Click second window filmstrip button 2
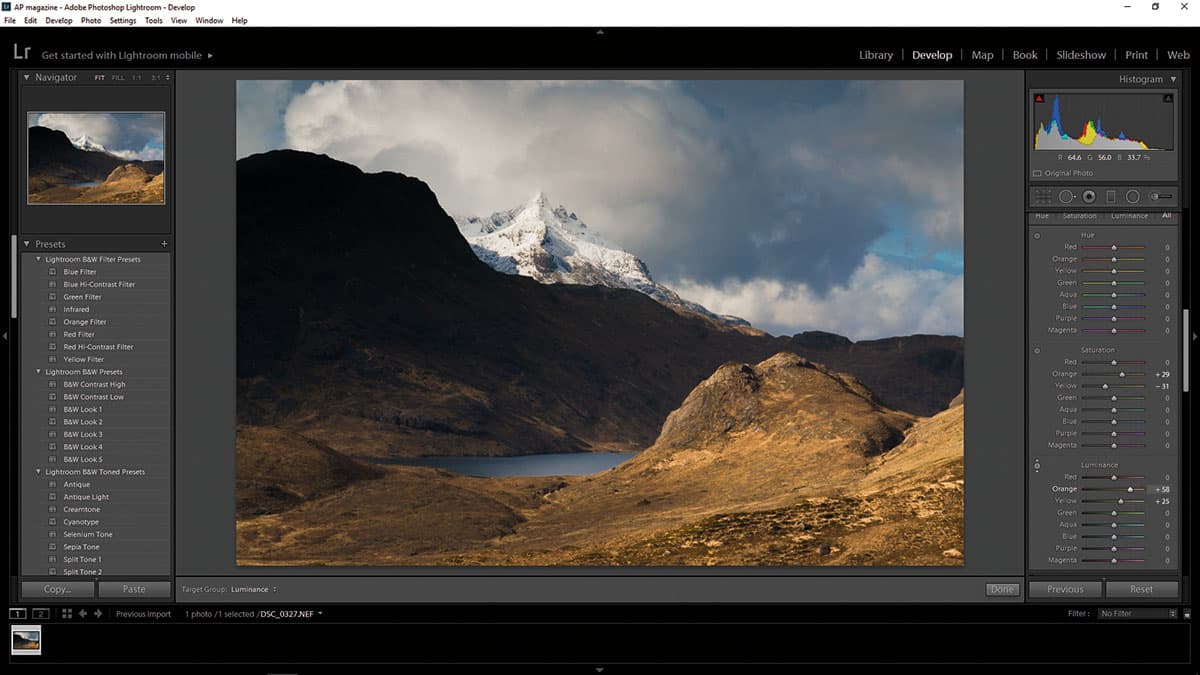1200x675 pixels. tap(41, 613)
